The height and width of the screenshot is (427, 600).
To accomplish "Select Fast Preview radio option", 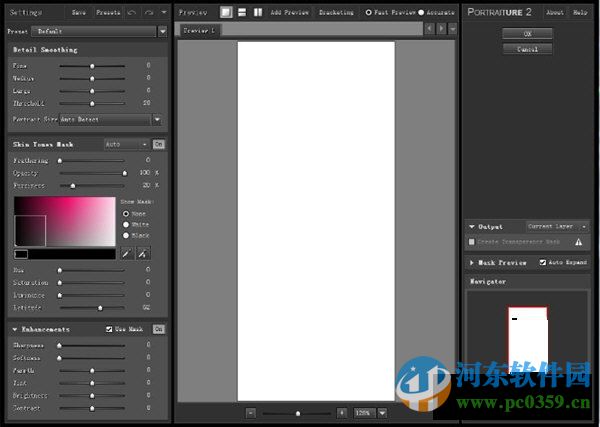I will point(368,13).
